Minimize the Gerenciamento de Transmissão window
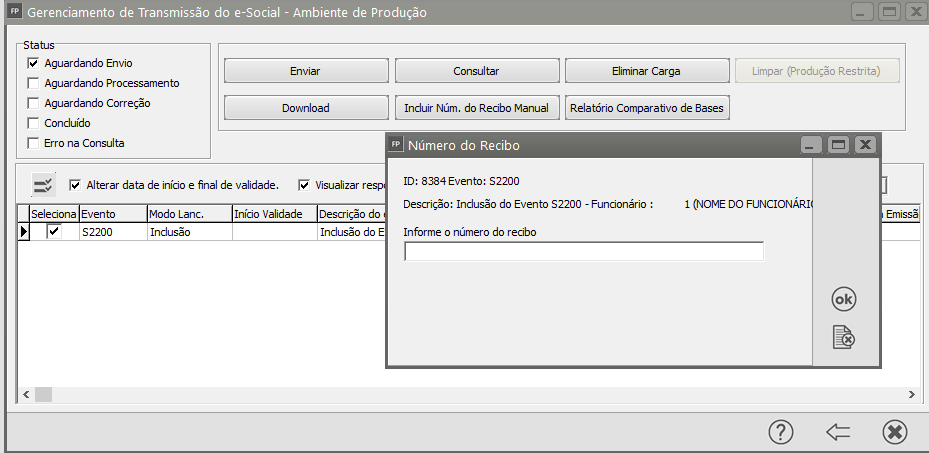 (863, 12)
